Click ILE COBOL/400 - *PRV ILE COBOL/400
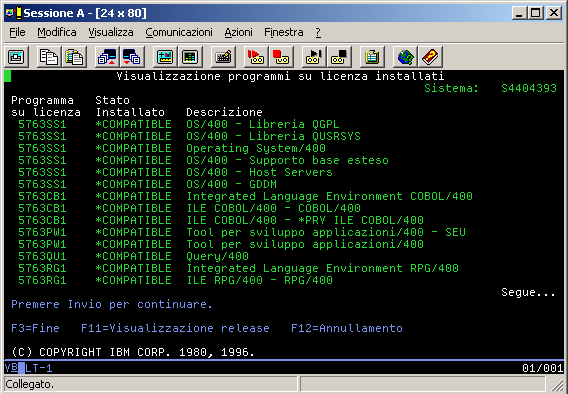The height and width of the screenshot is (394, 568). 305,220
